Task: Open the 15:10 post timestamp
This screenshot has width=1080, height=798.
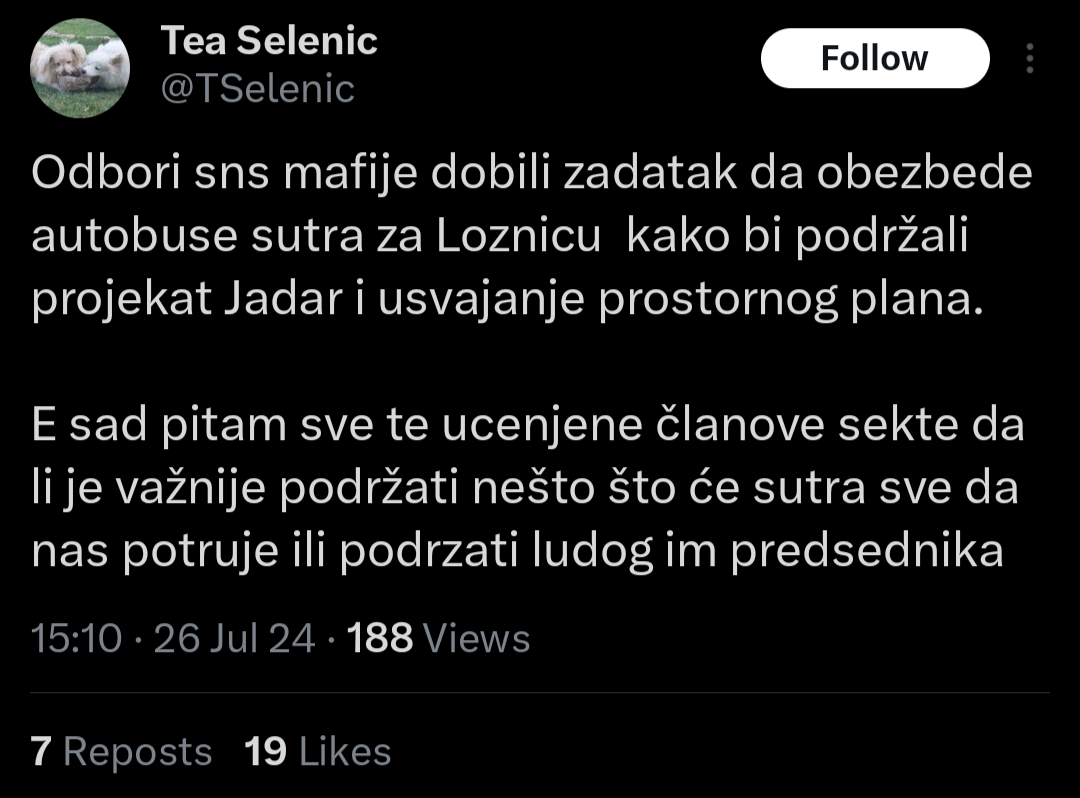Action: (76, 638)
